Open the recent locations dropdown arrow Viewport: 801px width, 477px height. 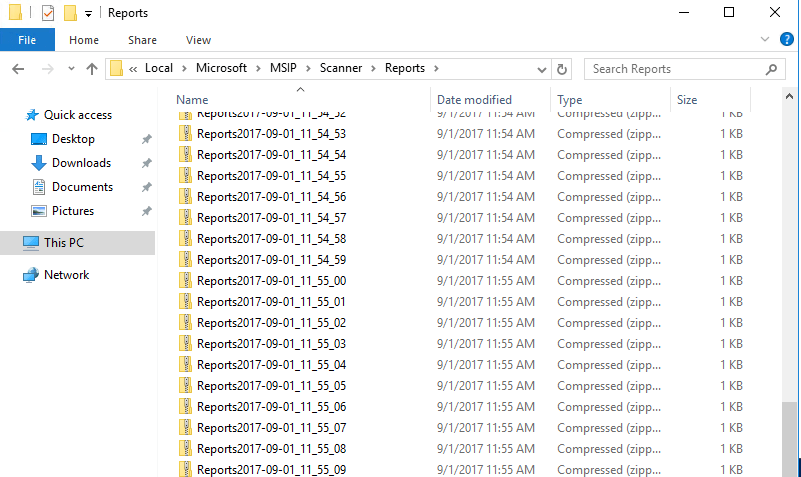[70, 69]
